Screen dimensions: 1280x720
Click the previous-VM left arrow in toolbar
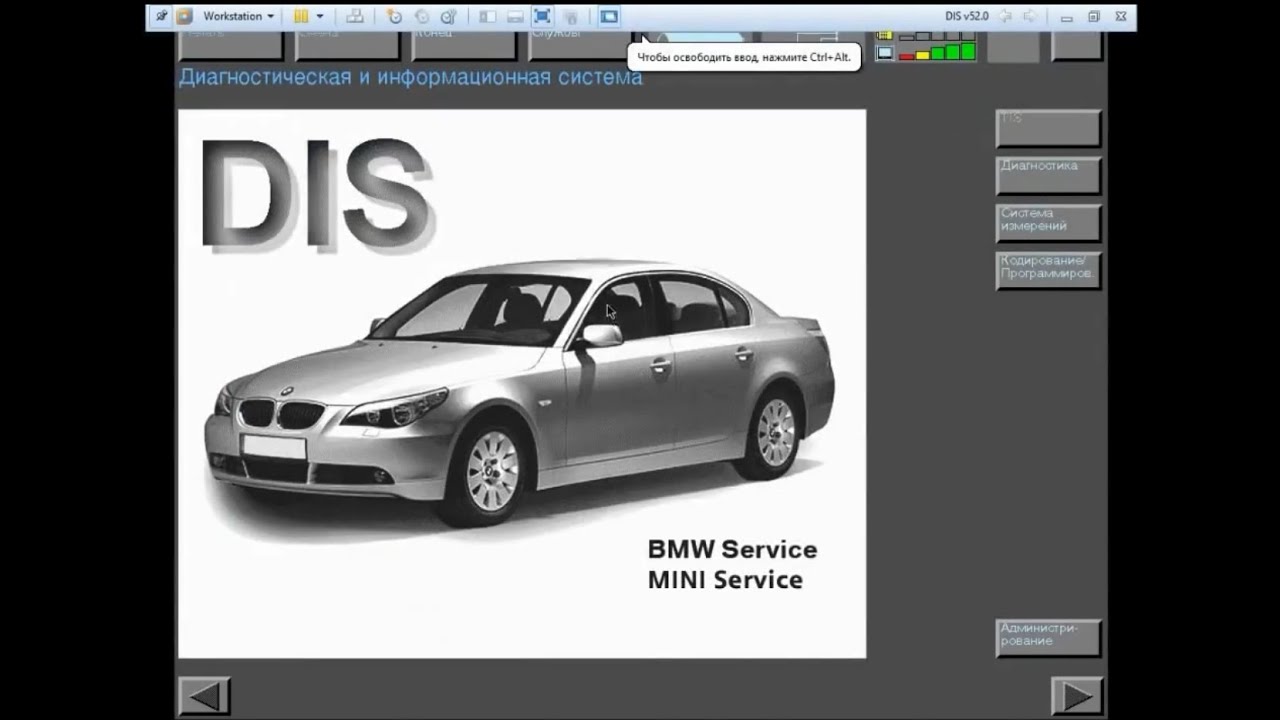[1005, 16]
